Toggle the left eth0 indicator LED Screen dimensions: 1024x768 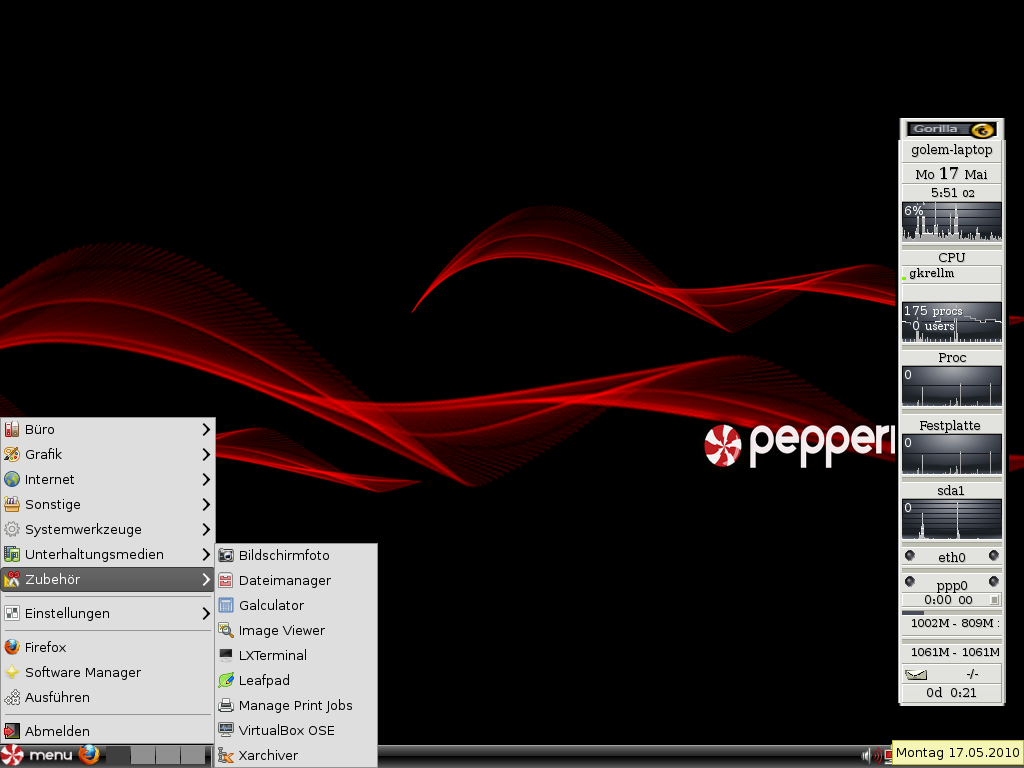(909, 556)
